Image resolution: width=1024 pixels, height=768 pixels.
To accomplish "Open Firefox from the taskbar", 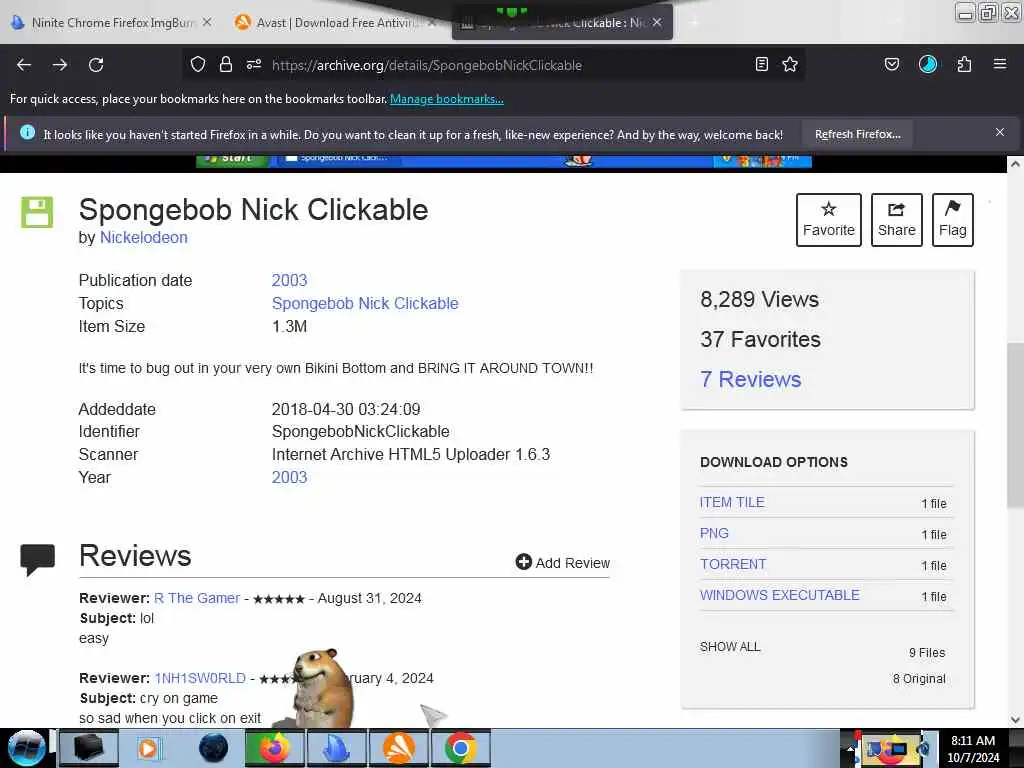I will 274,748.
